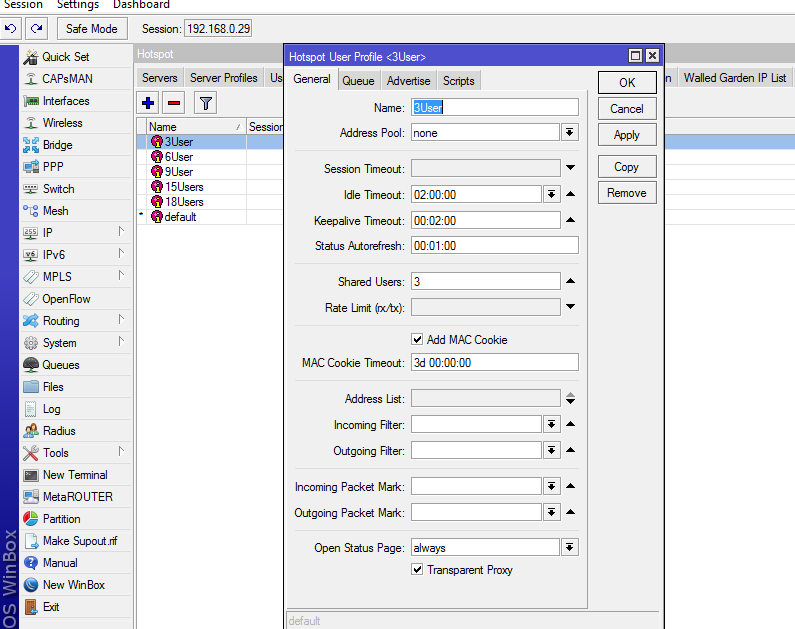
Task: Switch to the Scripts tab
Action: click(458, 81)
